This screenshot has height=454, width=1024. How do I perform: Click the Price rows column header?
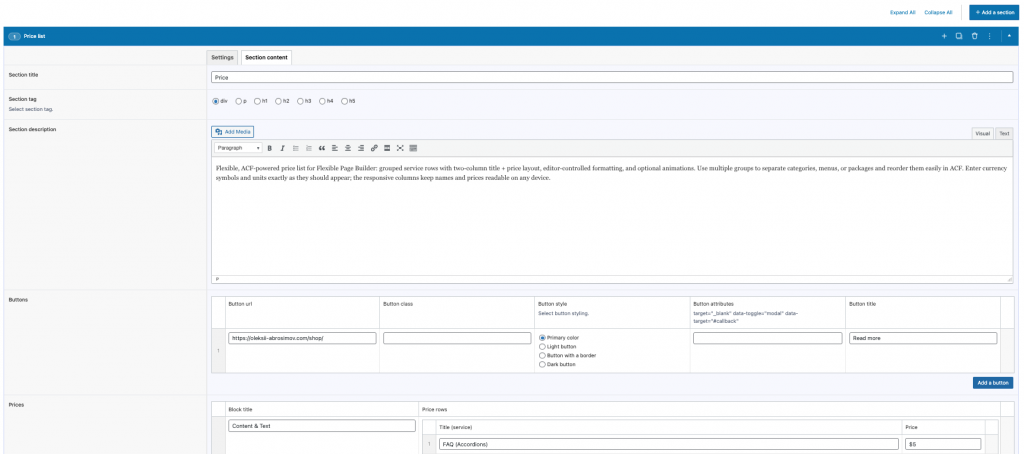[435, 410]
